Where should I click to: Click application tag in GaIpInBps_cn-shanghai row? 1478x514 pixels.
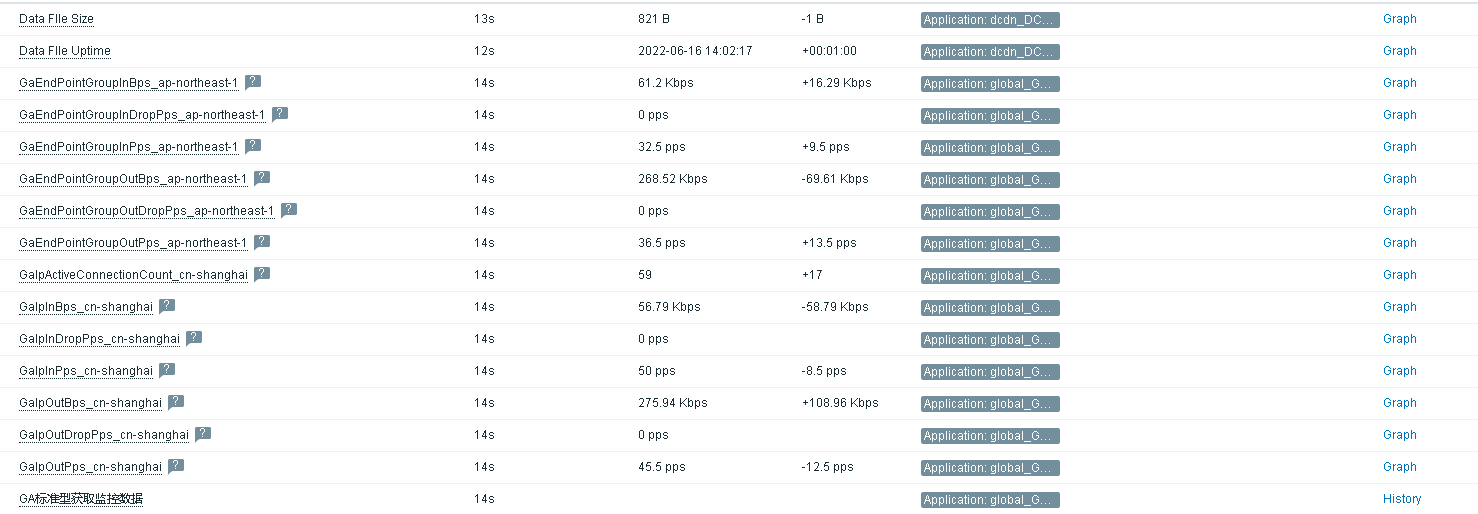coord(990,308)
